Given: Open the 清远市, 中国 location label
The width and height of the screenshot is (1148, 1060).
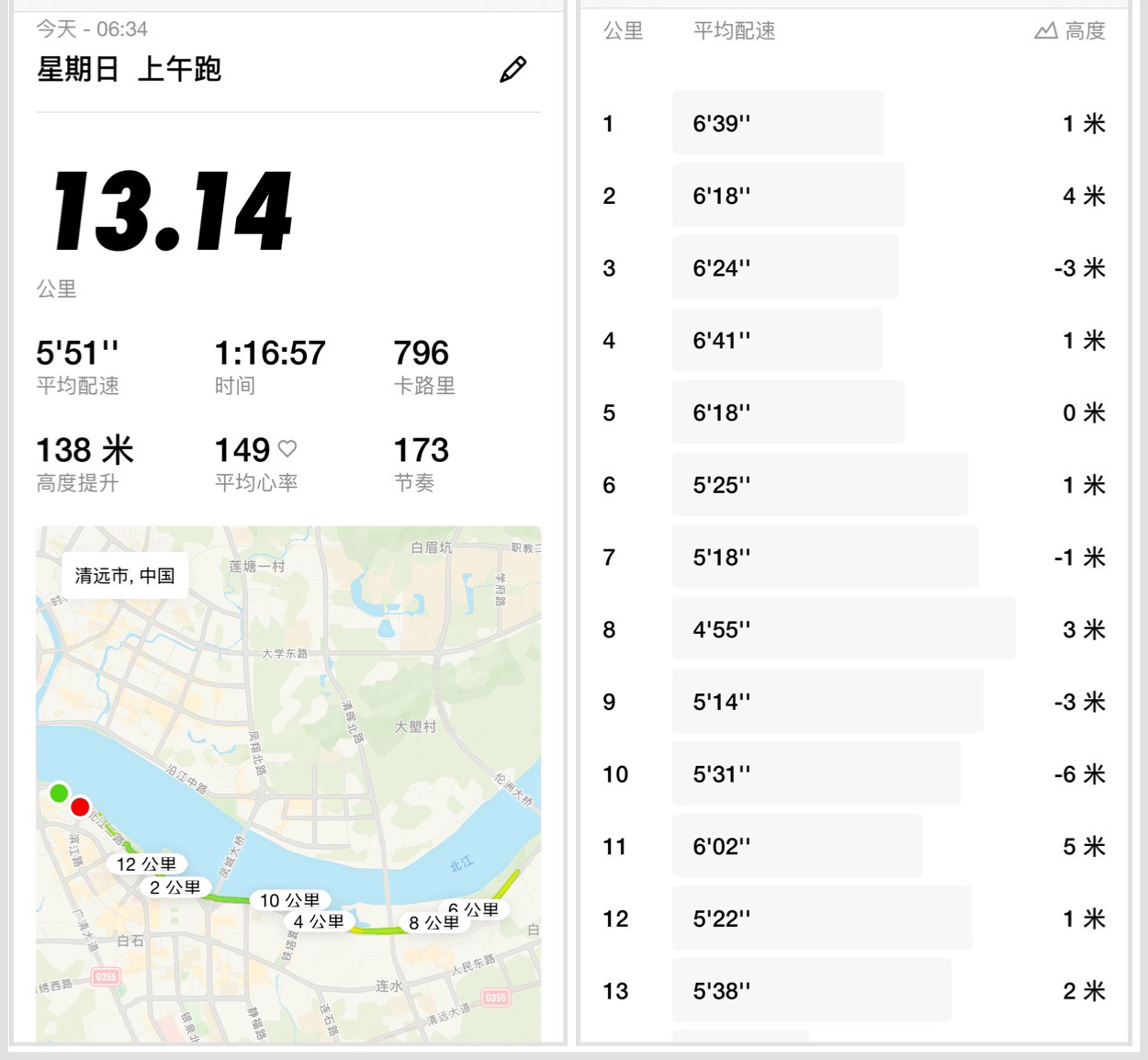Looking at the screenshot, I should [125, 576].
